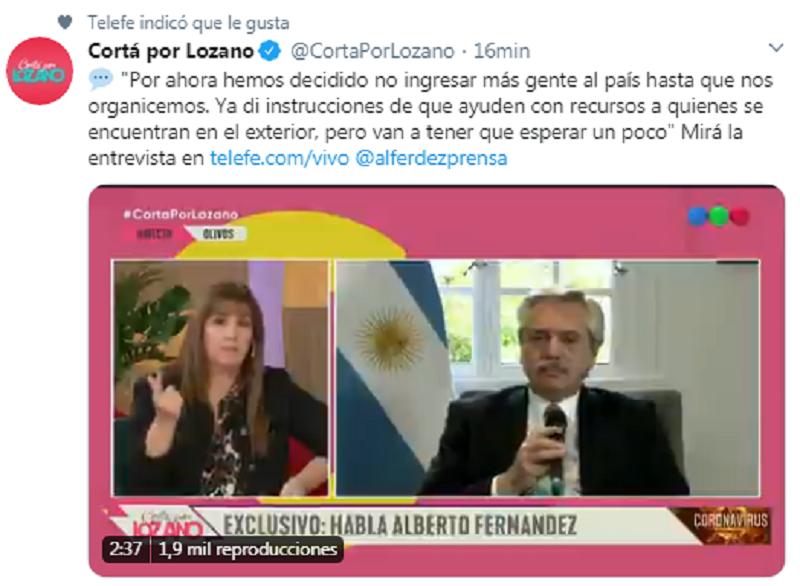The width and height of the screenshot is (800, 586).
Task: Click the OLIVOS location tag in video
Action: tap(218, 234)
